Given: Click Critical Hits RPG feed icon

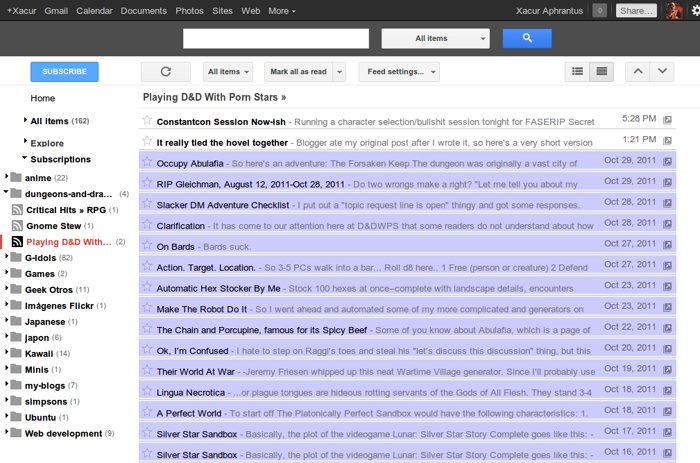Looking at the screenshot, I should (17, 210).
